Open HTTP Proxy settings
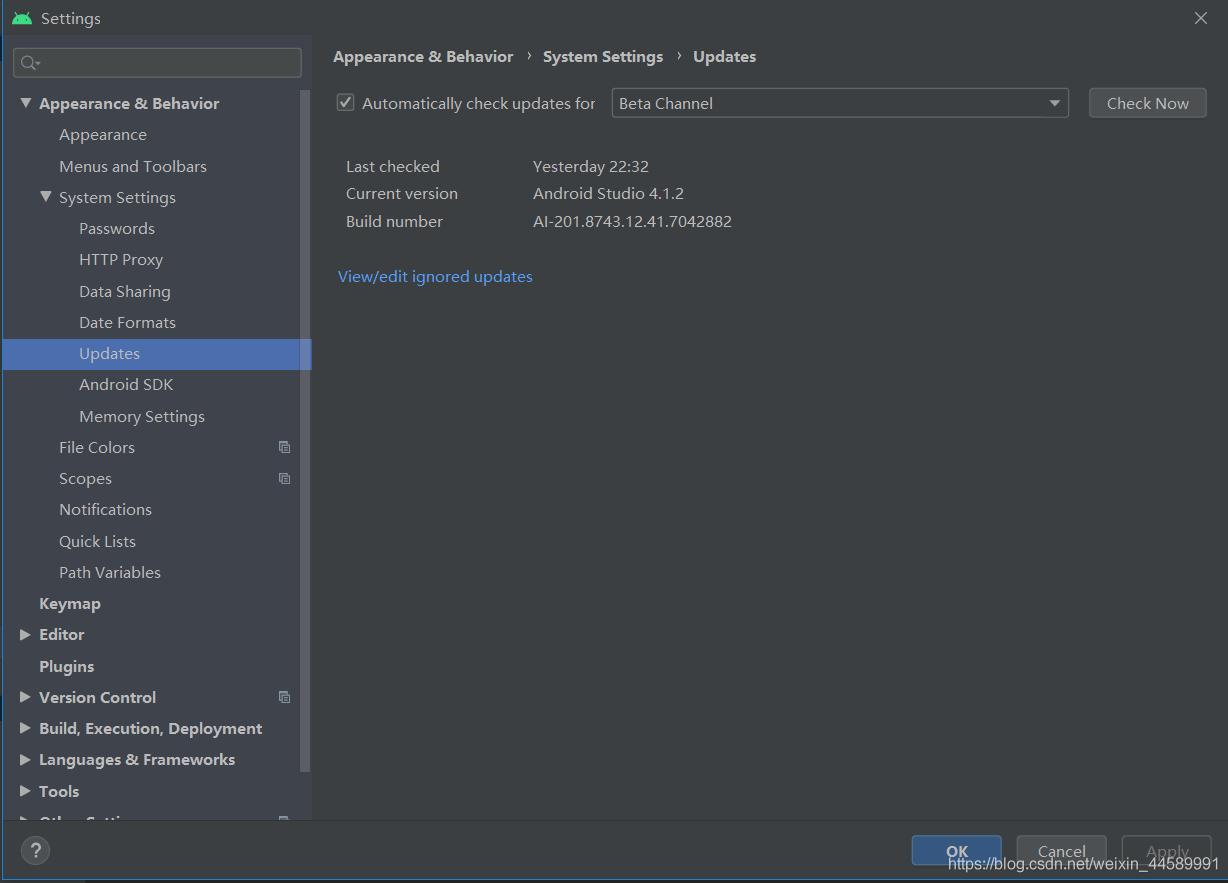Image resolution: width=1228 pixels, height=883 pixels. [x=121, y=259]
